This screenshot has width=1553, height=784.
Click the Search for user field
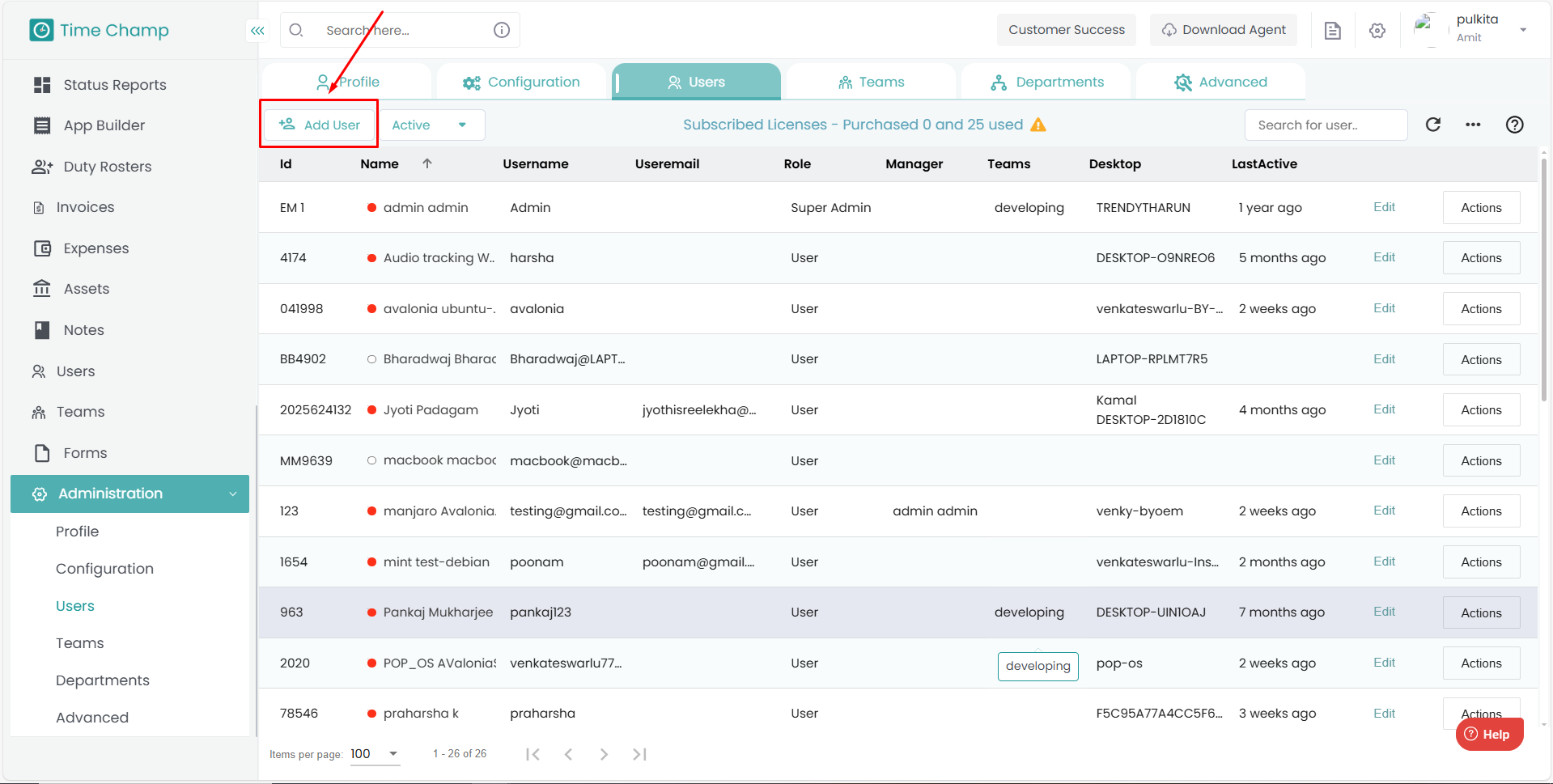[x=1325, y=125]
